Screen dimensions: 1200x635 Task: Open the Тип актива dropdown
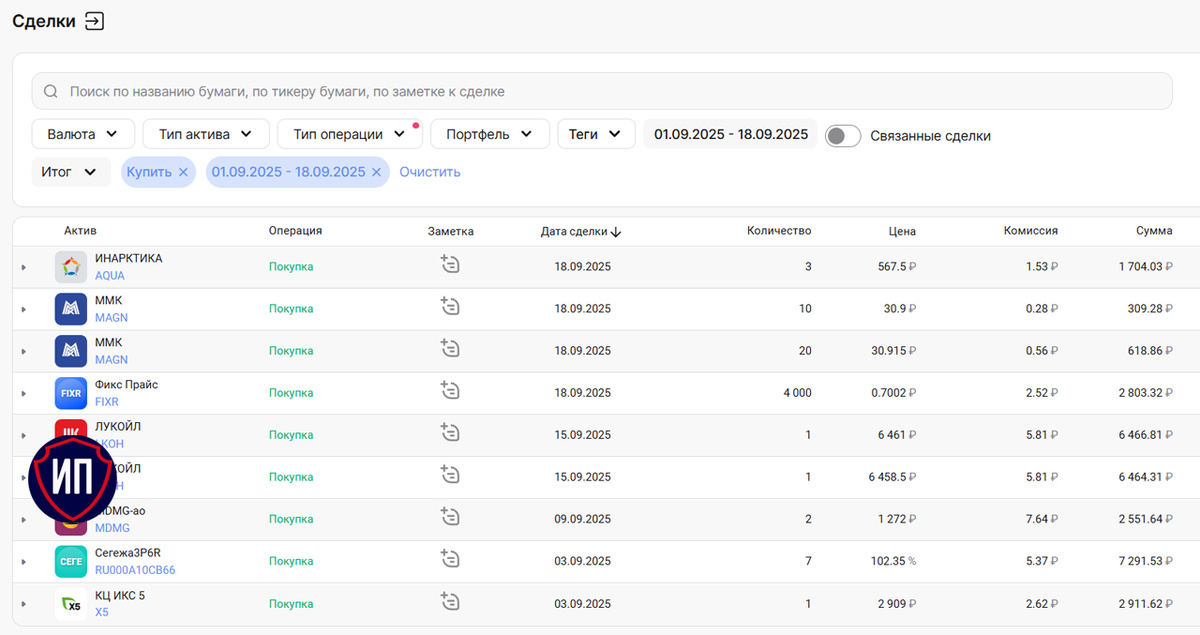(206, 134)
